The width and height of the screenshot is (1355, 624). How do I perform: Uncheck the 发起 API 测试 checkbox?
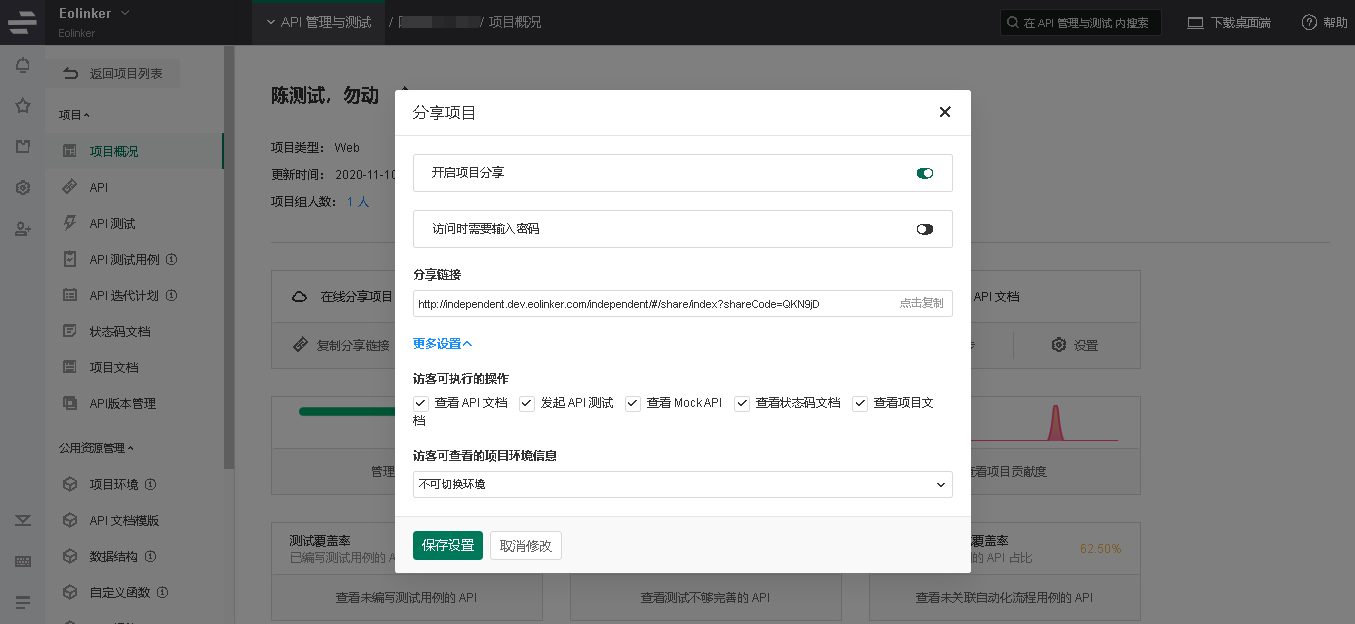click(x=527, y=403)
